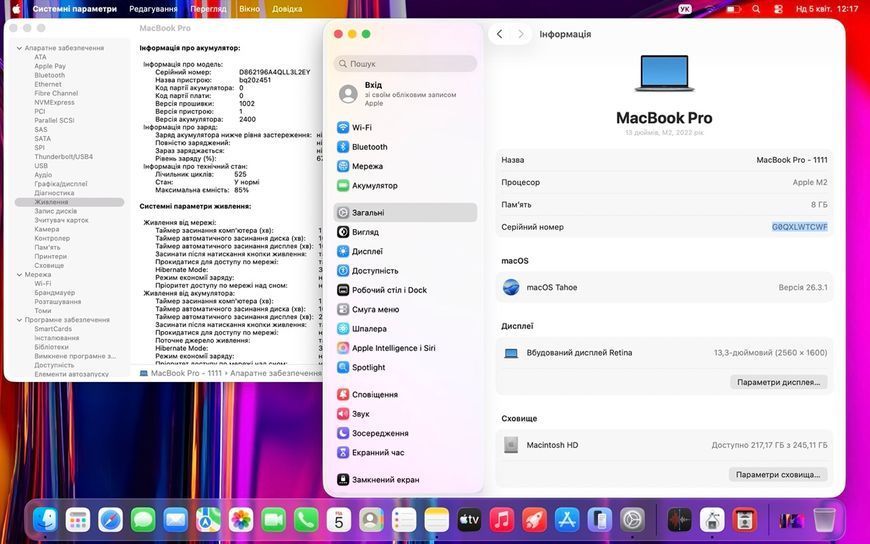Open Смуга меню settings
The width and height of the screenshot is (870, 544).
pyautogui.click(x=405, y=310)
